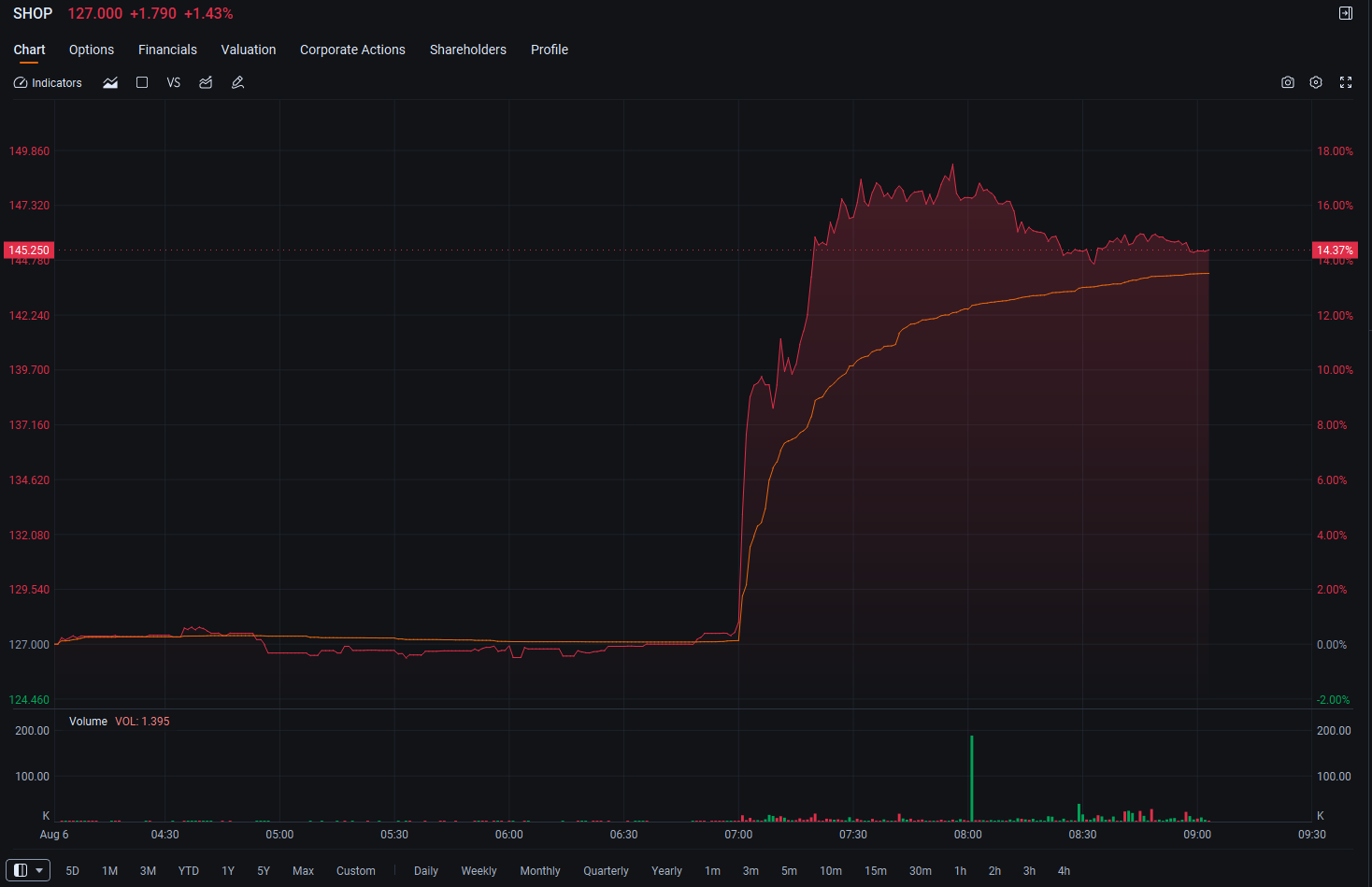
Task: Click the 18.00% axis label
Action: [x=1335, y=151]
